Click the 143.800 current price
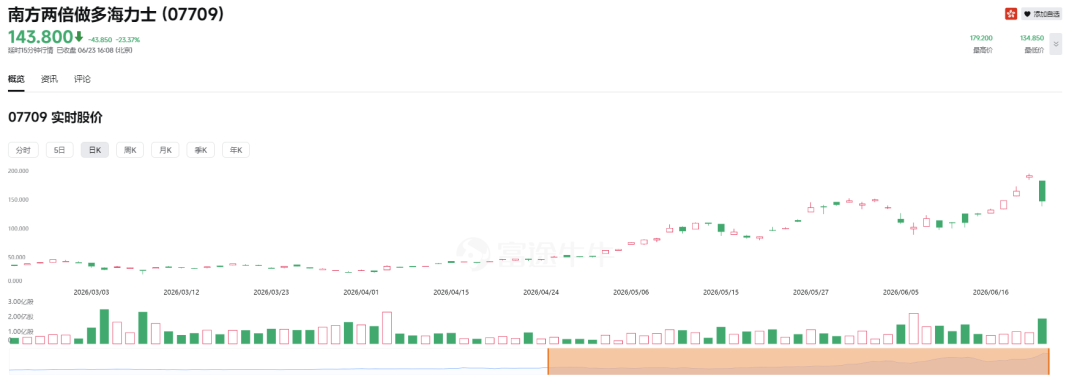Viewport: 1080px width, 387px height. (40, 37)
